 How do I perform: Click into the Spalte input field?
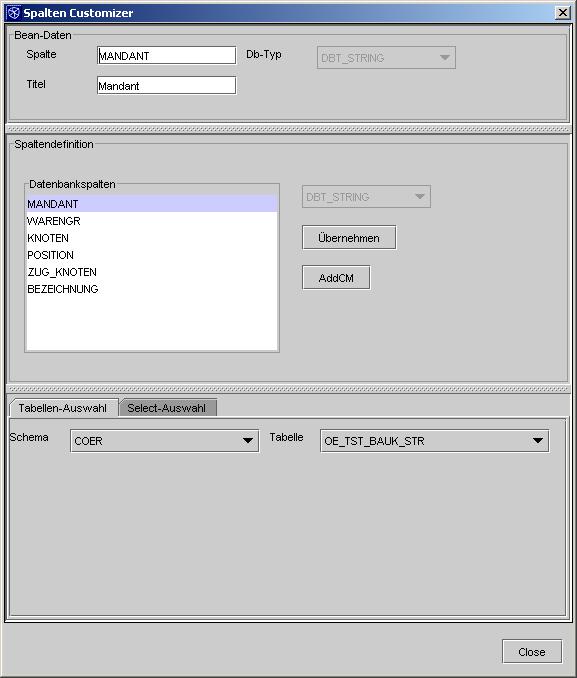coord(167,56)
